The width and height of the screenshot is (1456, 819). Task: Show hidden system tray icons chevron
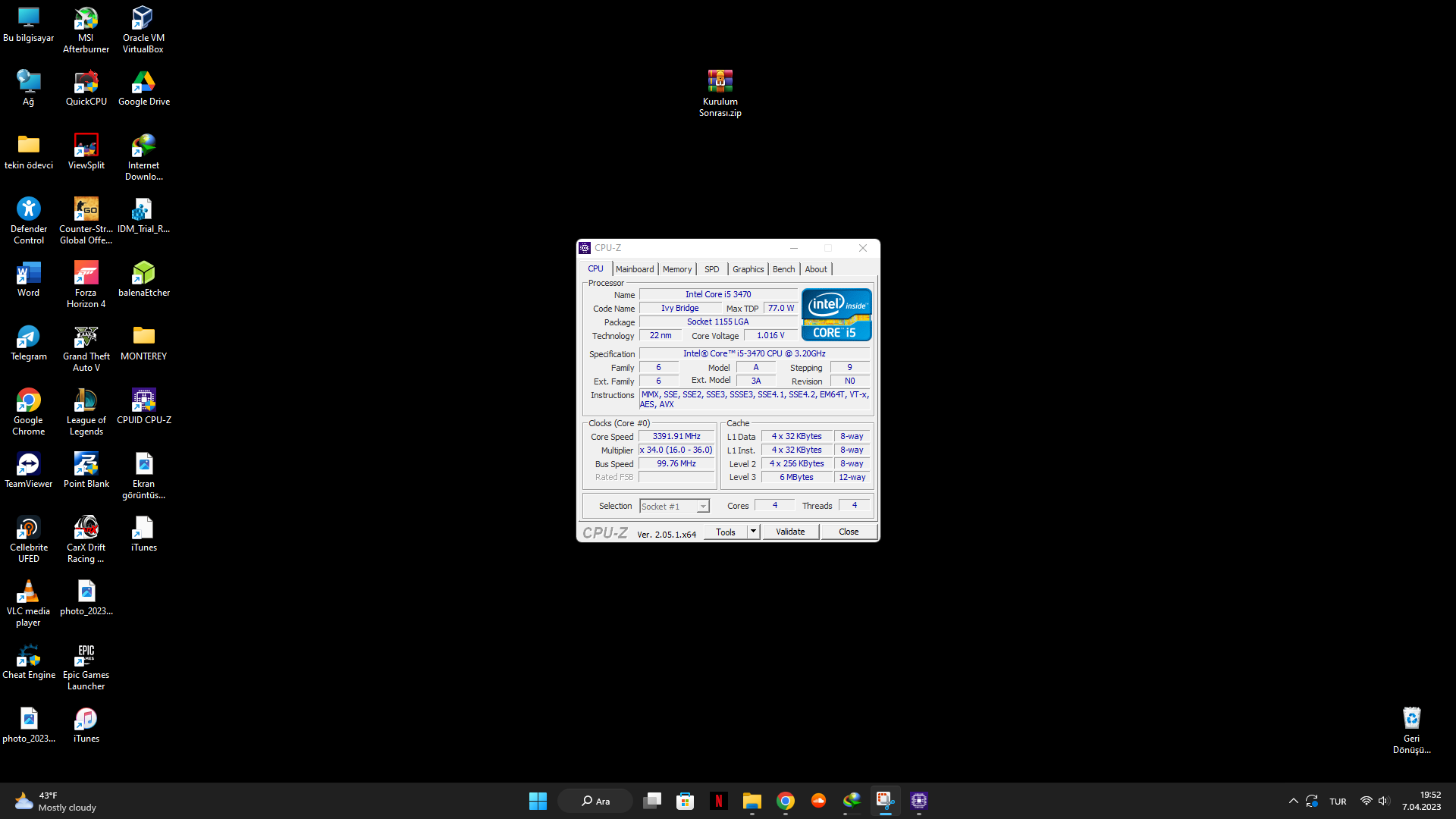coord(1293,801)
